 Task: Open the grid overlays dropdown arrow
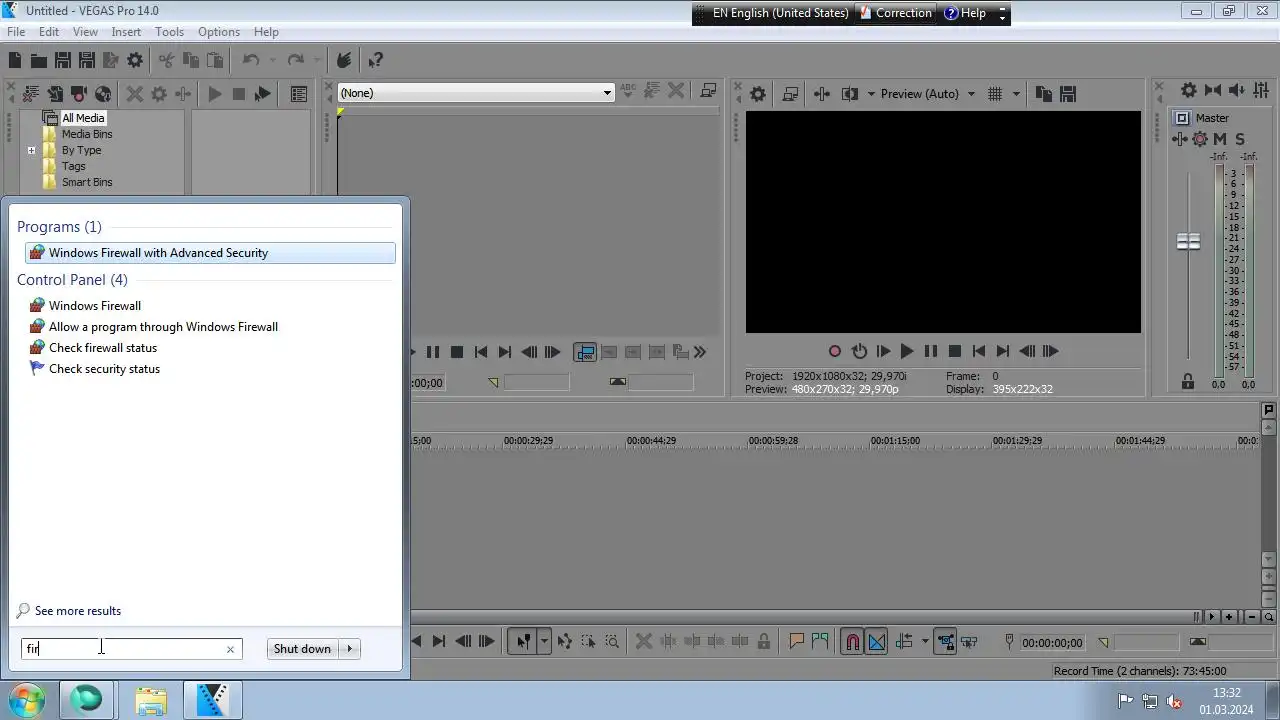click(x=1016, y=94)
